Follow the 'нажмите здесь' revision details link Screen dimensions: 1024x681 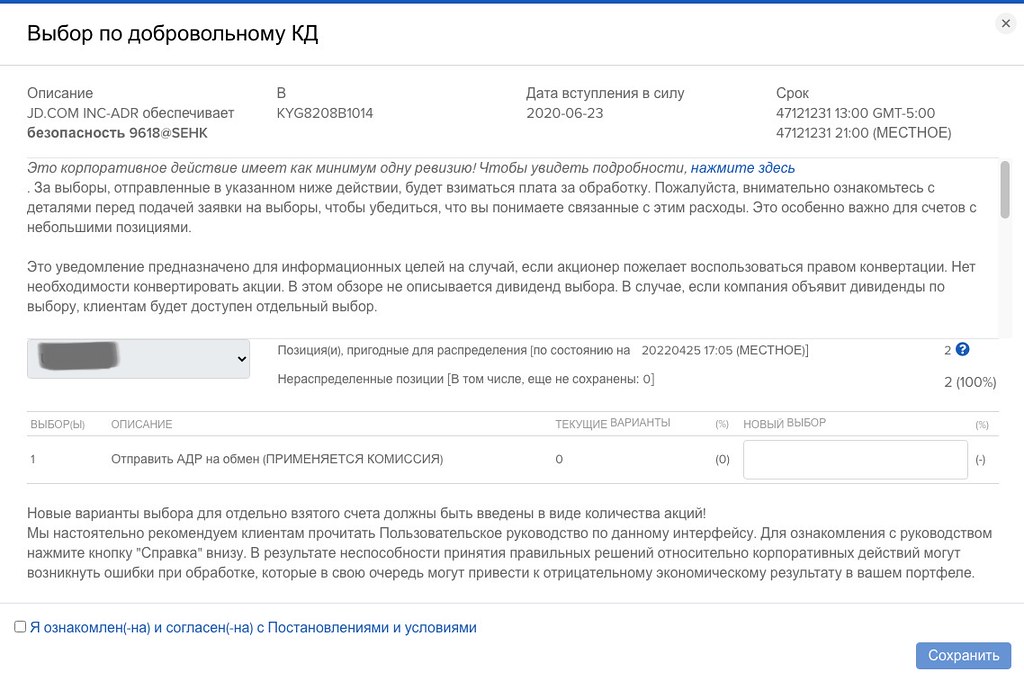(x=743, y=168)
